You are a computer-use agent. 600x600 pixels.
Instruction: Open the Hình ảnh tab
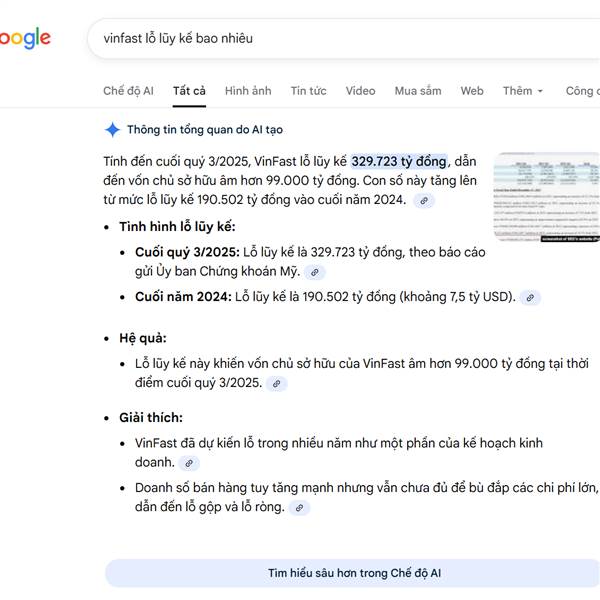coord(248,91)
